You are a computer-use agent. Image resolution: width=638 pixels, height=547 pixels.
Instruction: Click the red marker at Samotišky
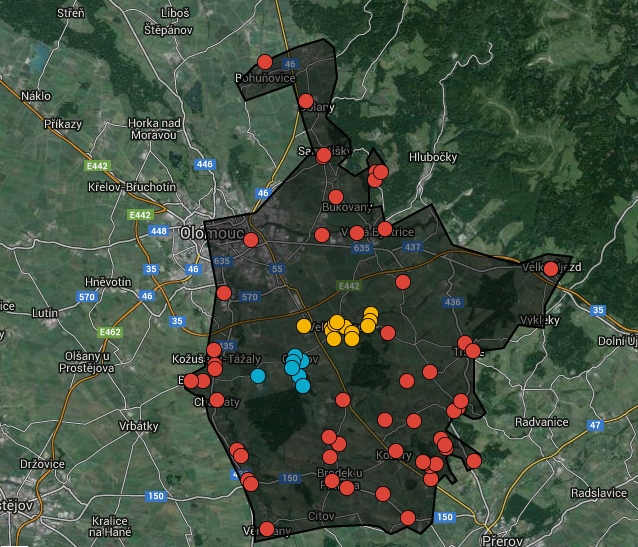pos(324,155)
